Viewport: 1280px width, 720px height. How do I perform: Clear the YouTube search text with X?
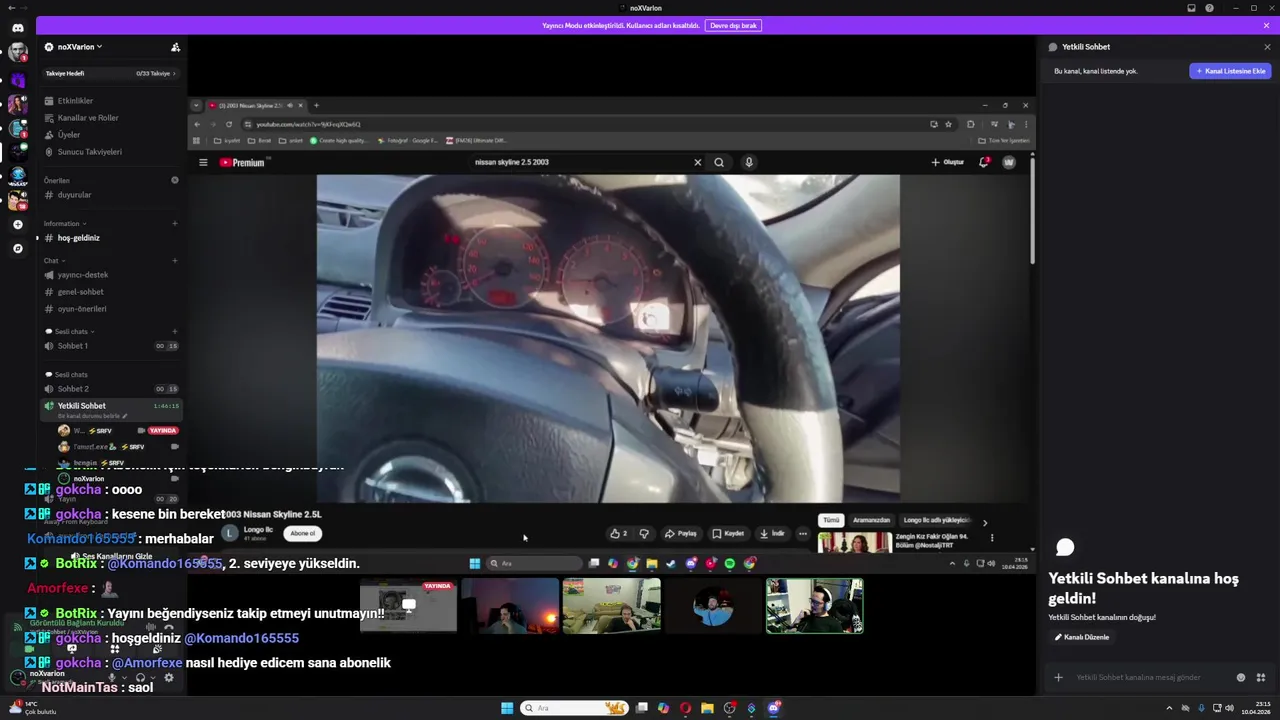[698, 162]
